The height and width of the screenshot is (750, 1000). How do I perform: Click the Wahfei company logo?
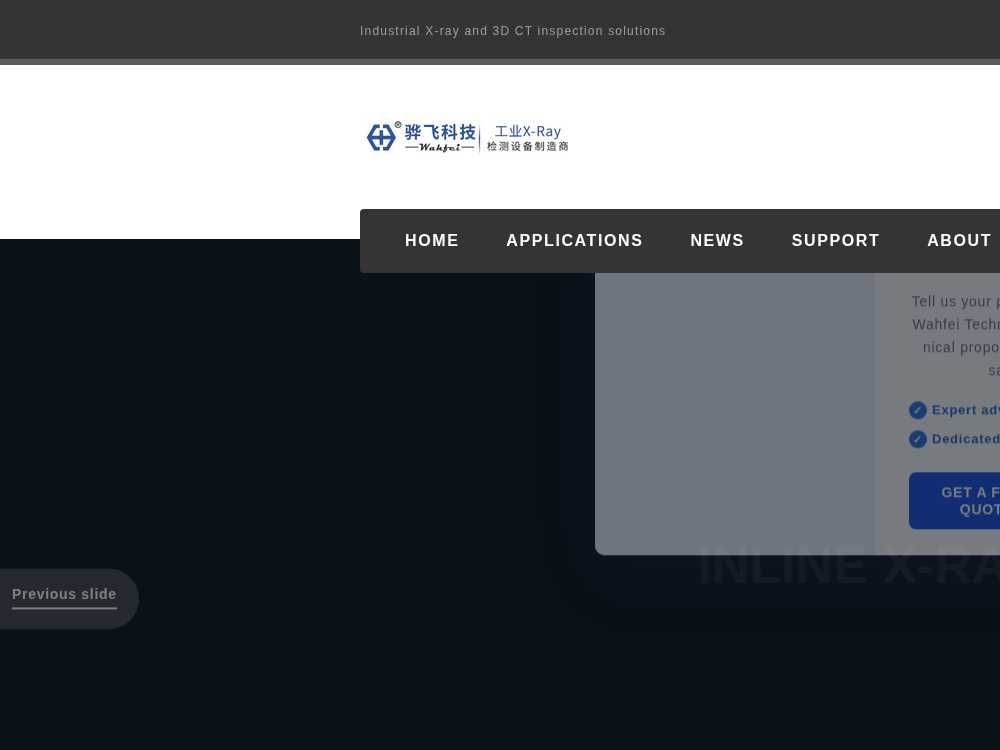tap(467, 137)
